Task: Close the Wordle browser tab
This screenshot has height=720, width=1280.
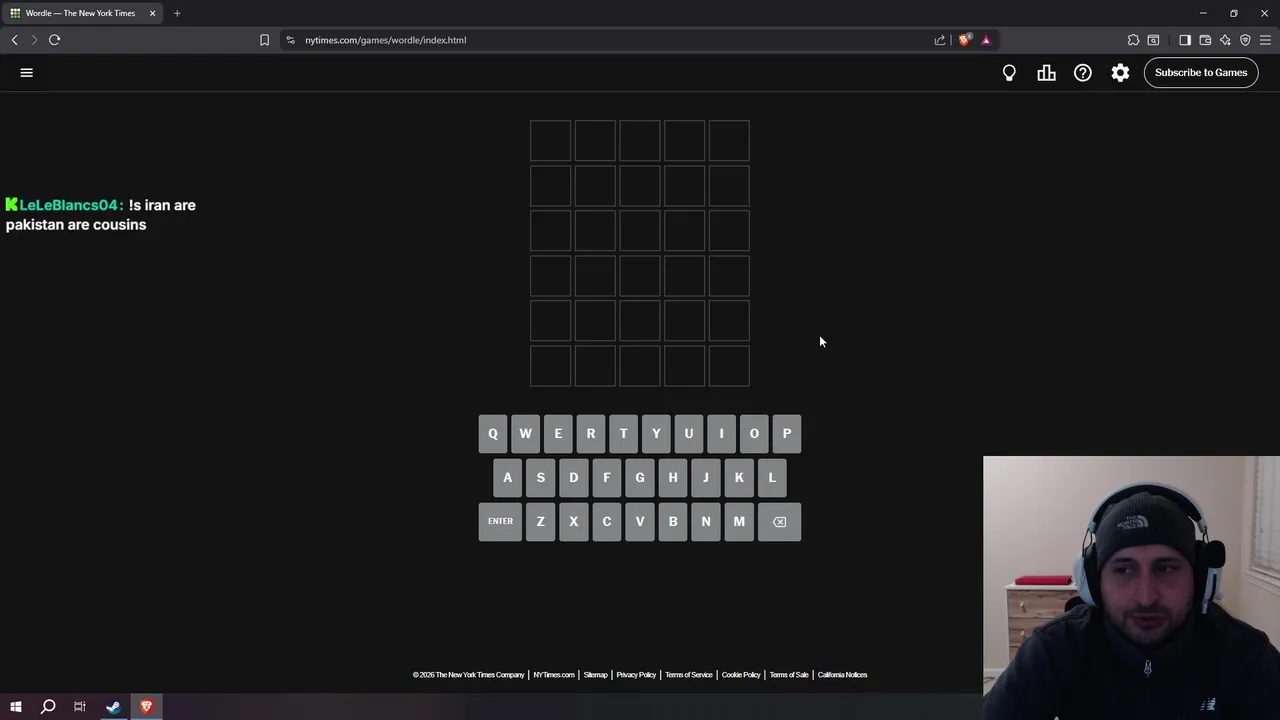Action: click(x=152, y=13)
